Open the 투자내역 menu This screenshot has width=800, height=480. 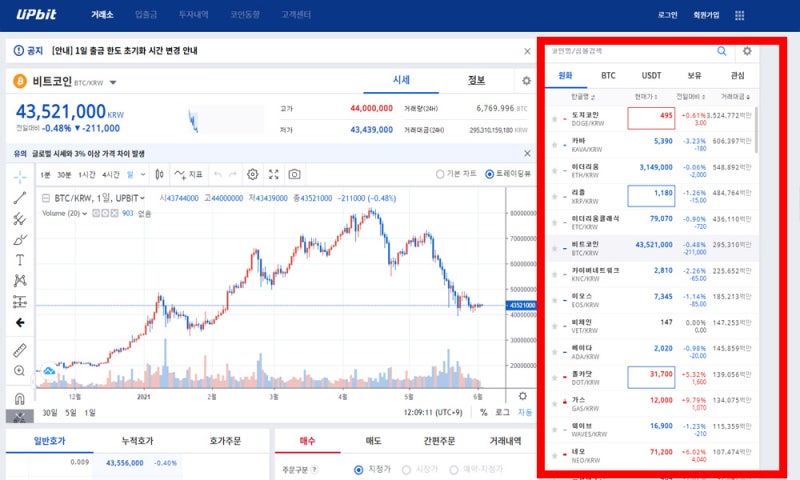pos(193,15)
